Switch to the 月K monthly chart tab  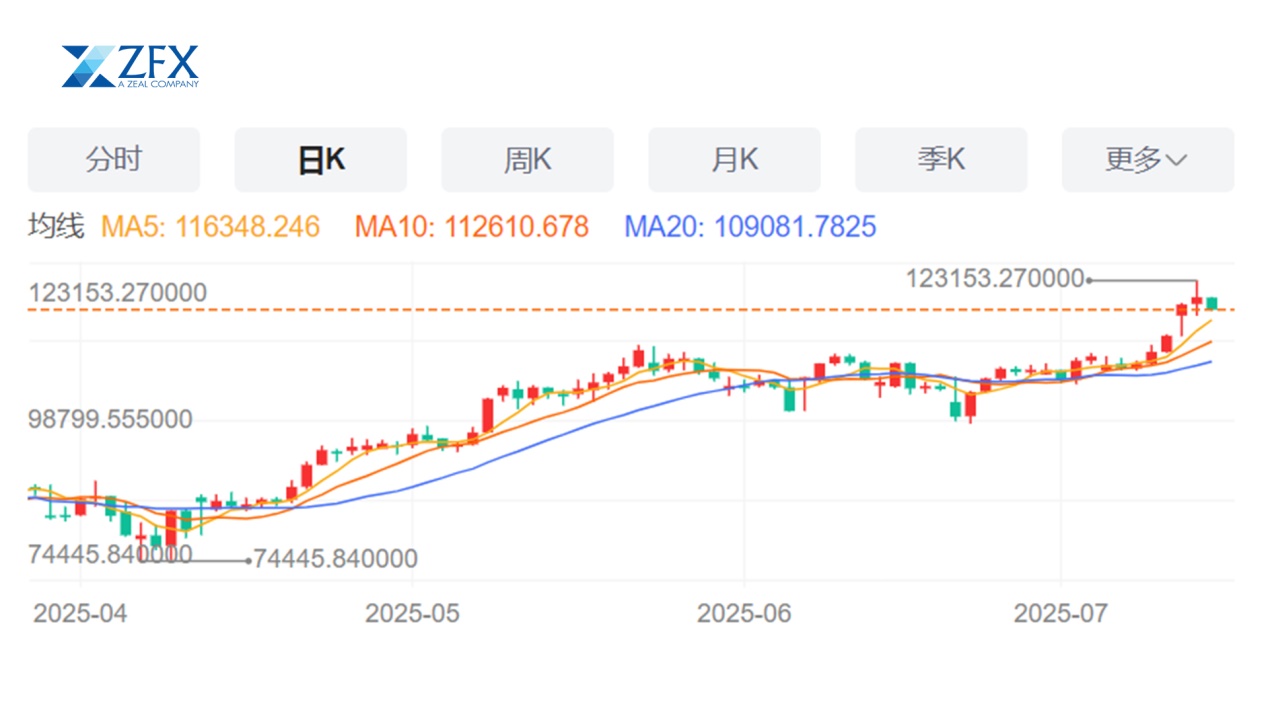tap(735, 160)
